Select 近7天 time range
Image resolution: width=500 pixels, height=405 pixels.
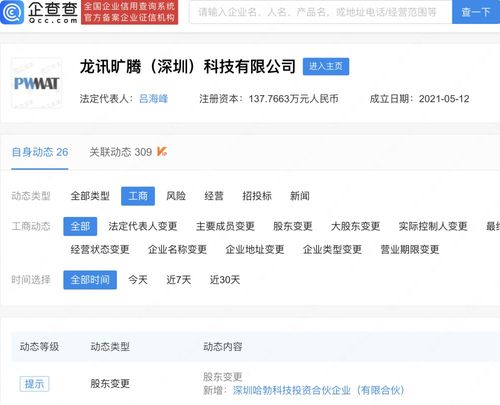(179, 280)
